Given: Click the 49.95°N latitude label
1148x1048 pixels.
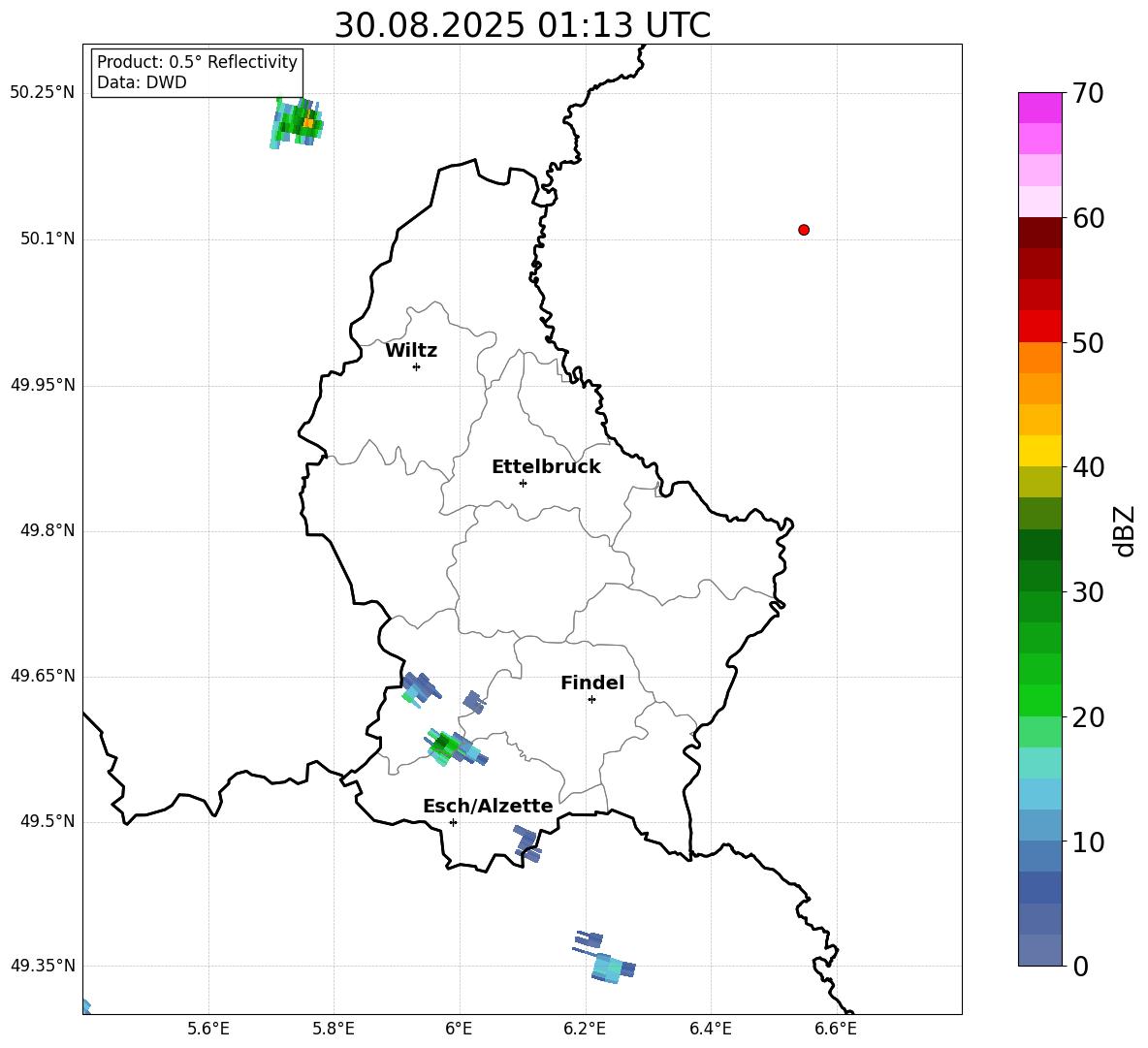Looking at the screenshot, I should point(43,385).
